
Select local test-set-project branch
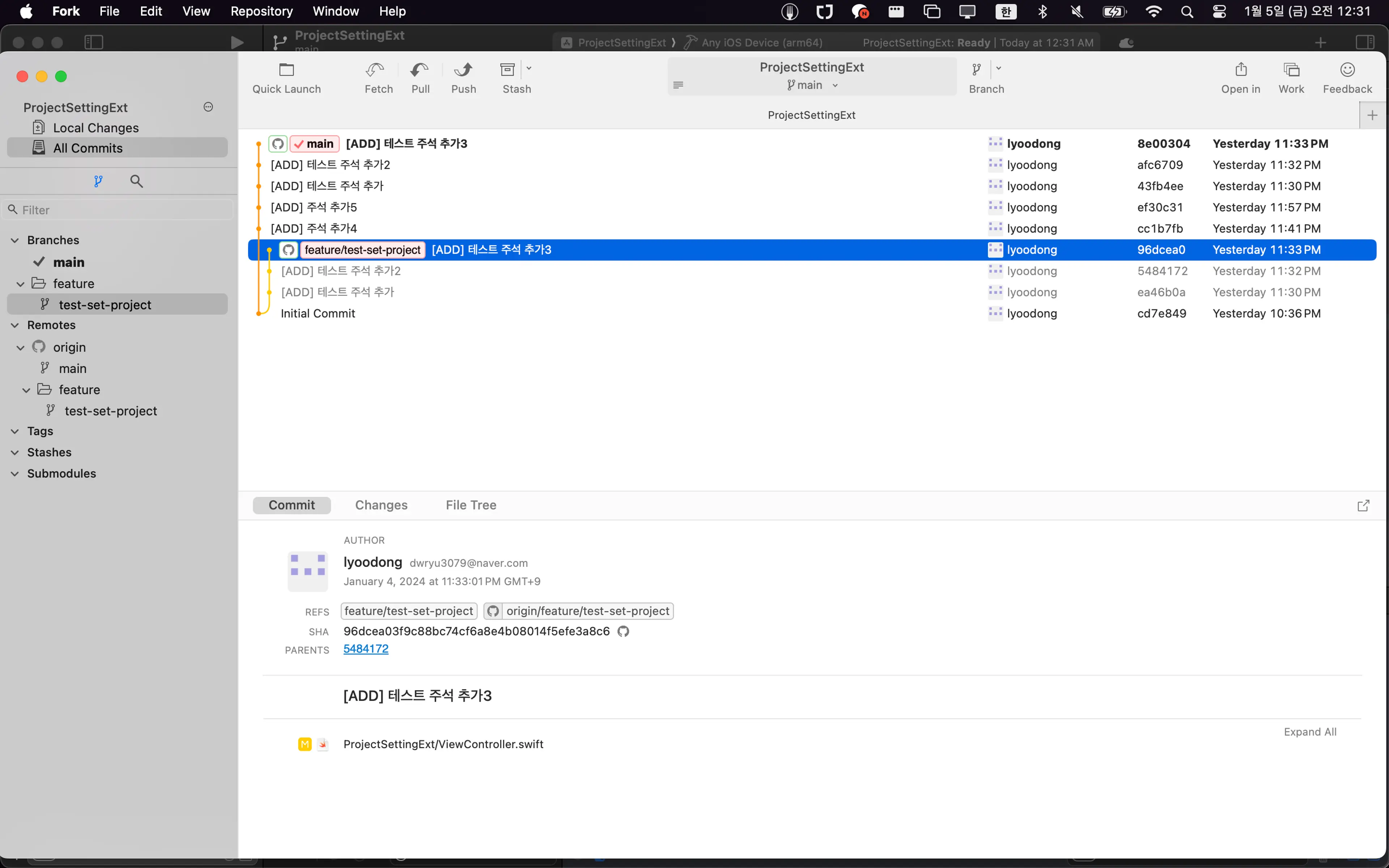point(118,305)
